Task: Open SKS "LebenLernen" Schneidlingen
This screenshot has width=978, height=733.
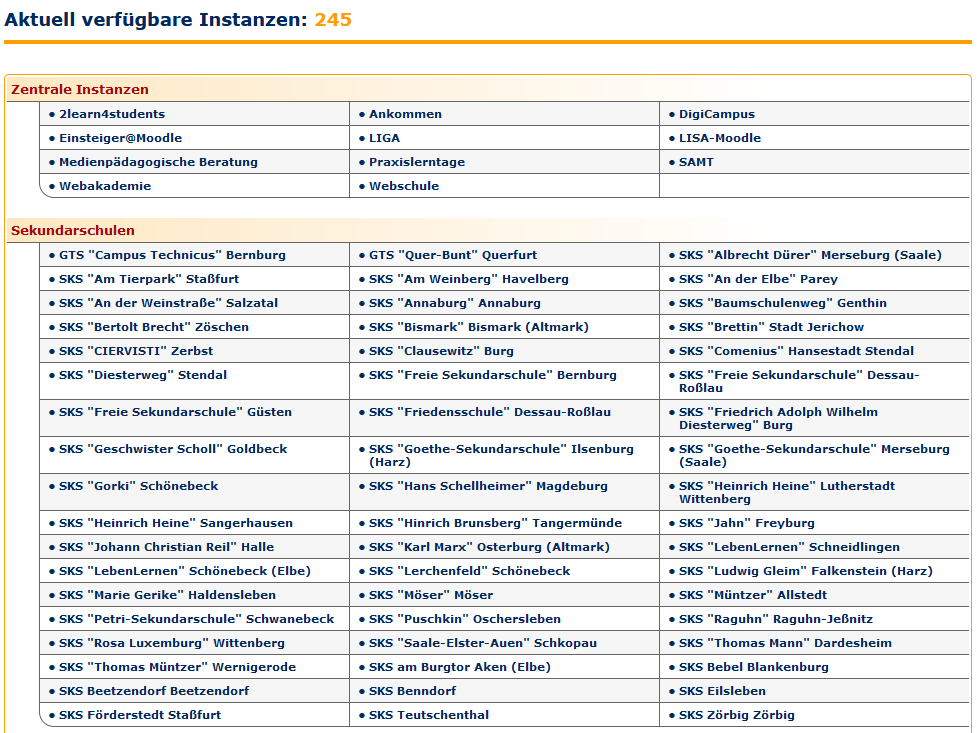Action: tap(789, 547)
